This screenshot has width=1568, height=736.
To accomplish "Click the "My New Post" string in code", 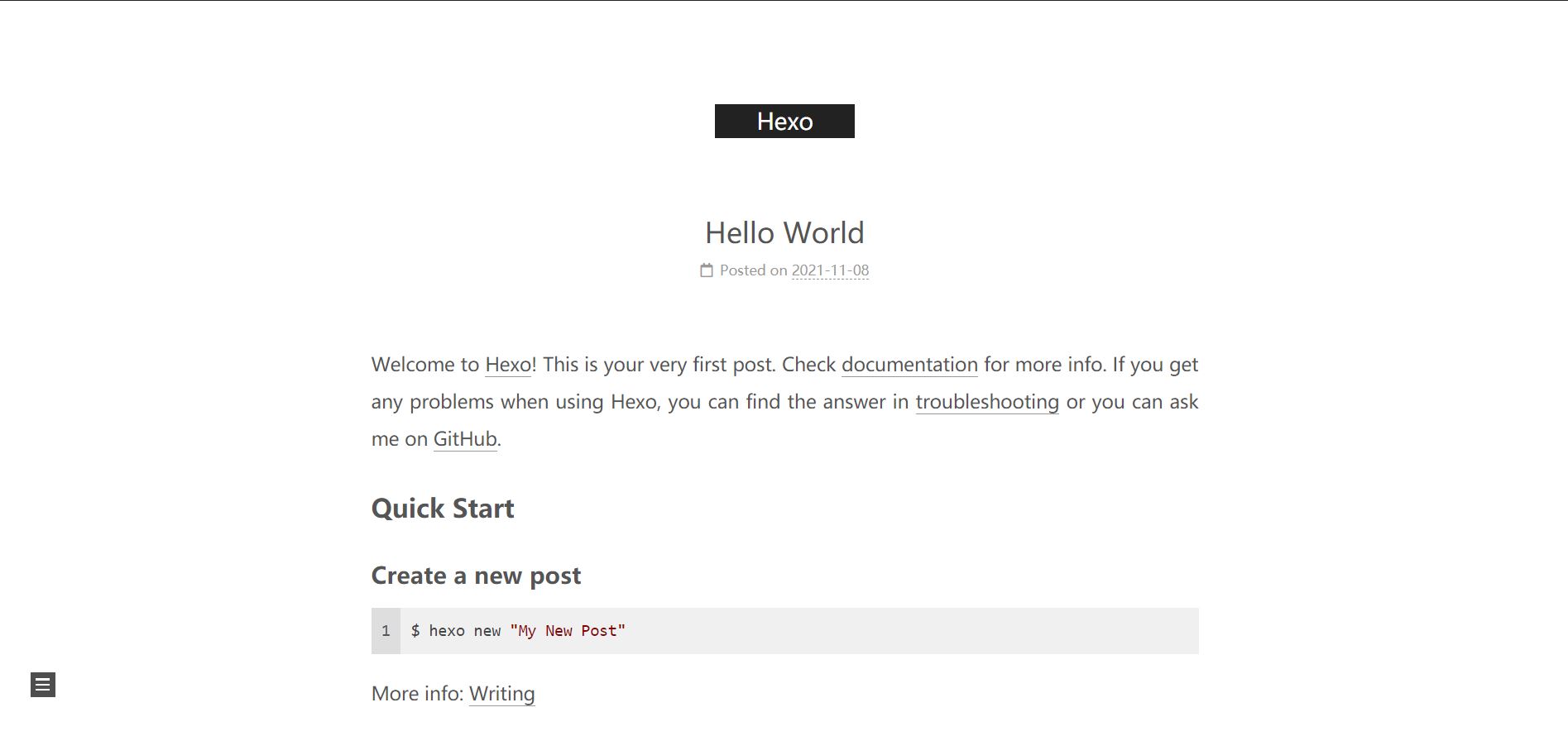I will click(568, 631).
